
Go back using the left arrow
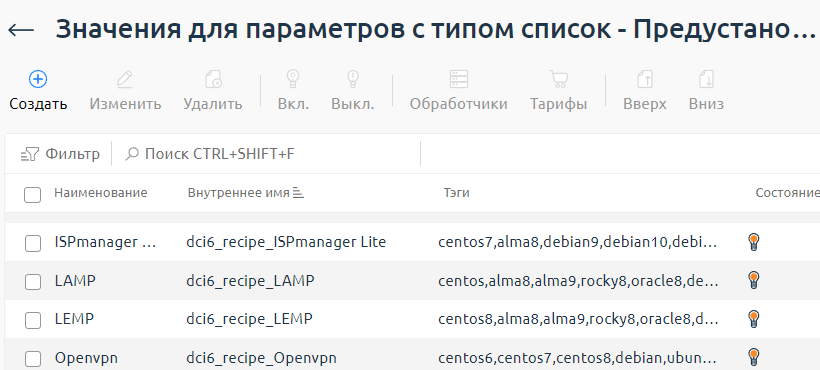coord(21,30)
